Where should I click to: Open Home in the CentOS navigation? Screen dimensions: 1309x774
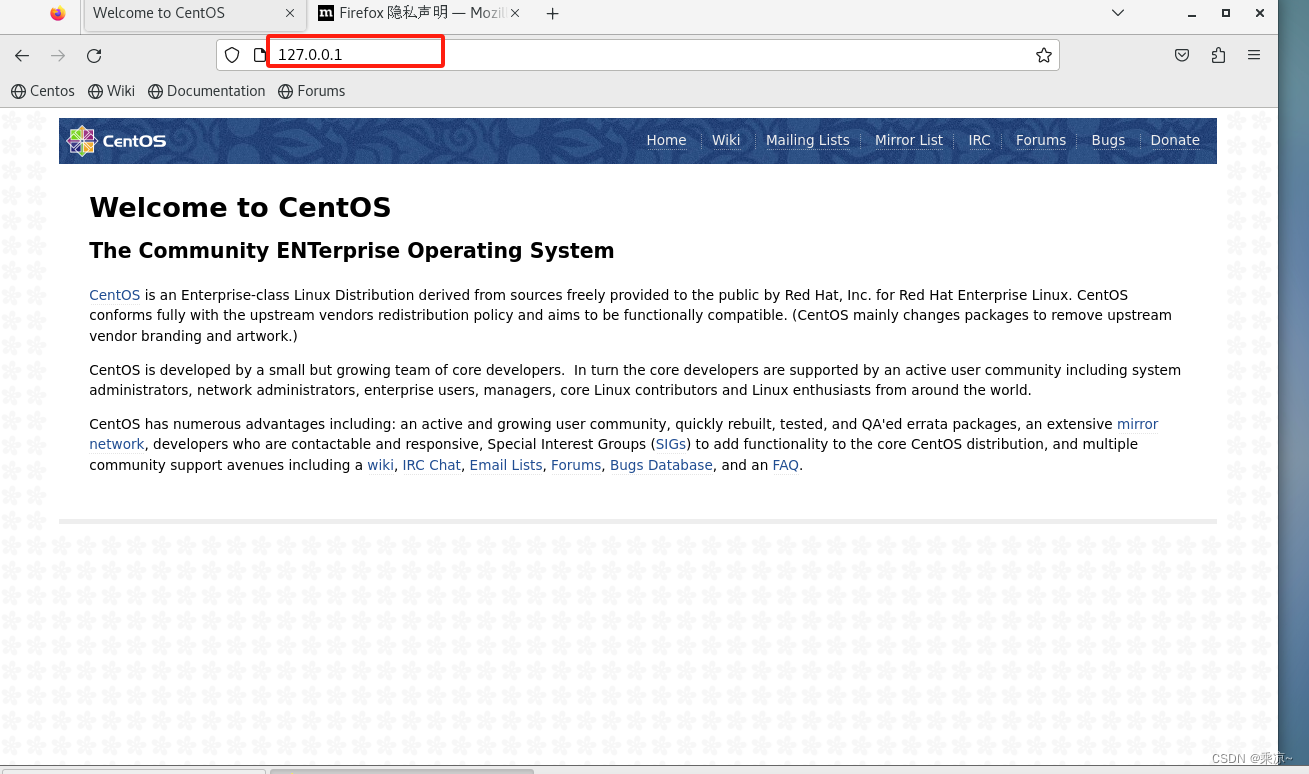[x=666, y=140]
